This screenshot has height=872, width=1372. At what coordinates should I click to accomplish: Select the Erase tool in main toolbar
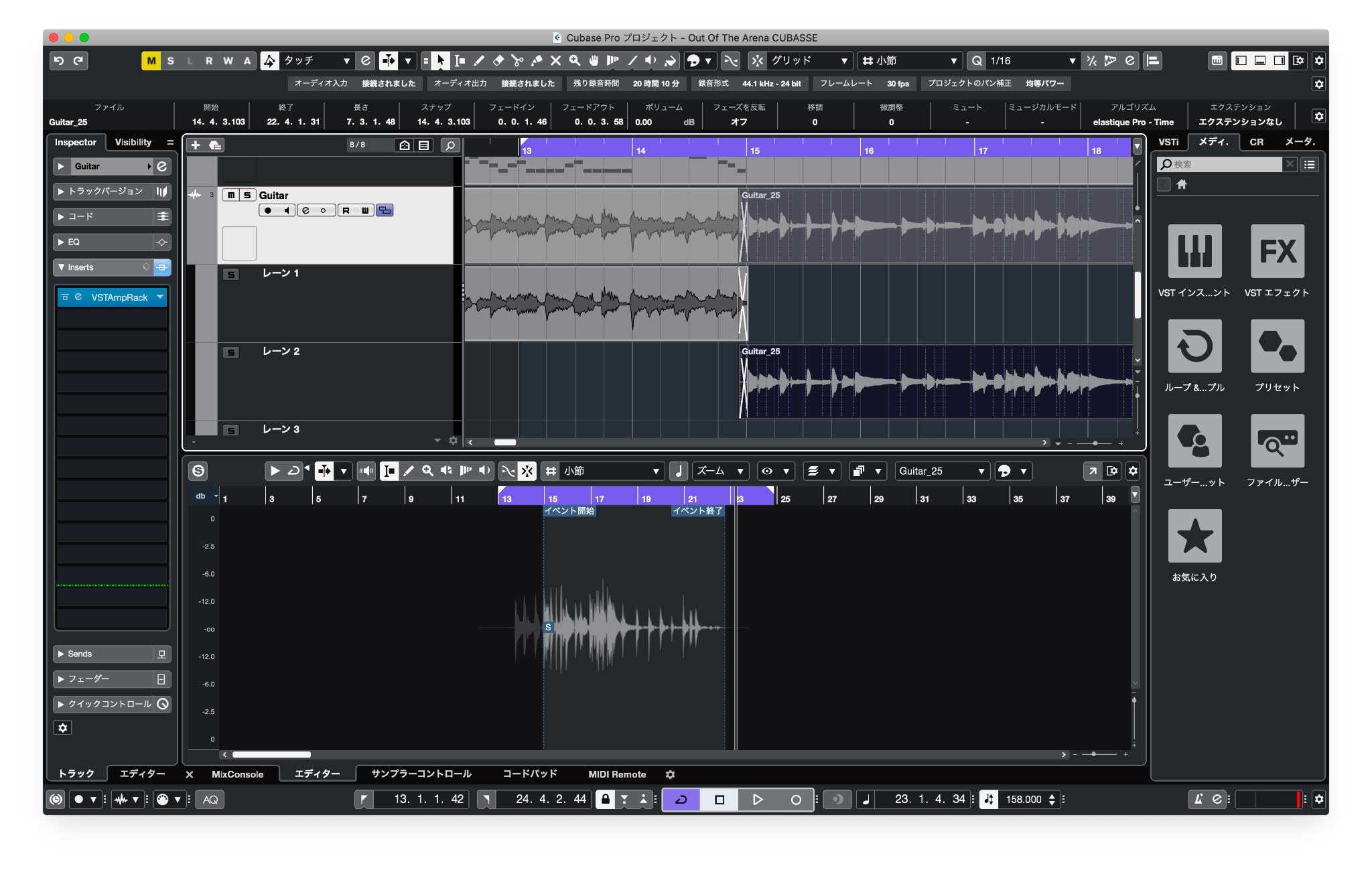[498, 61]
